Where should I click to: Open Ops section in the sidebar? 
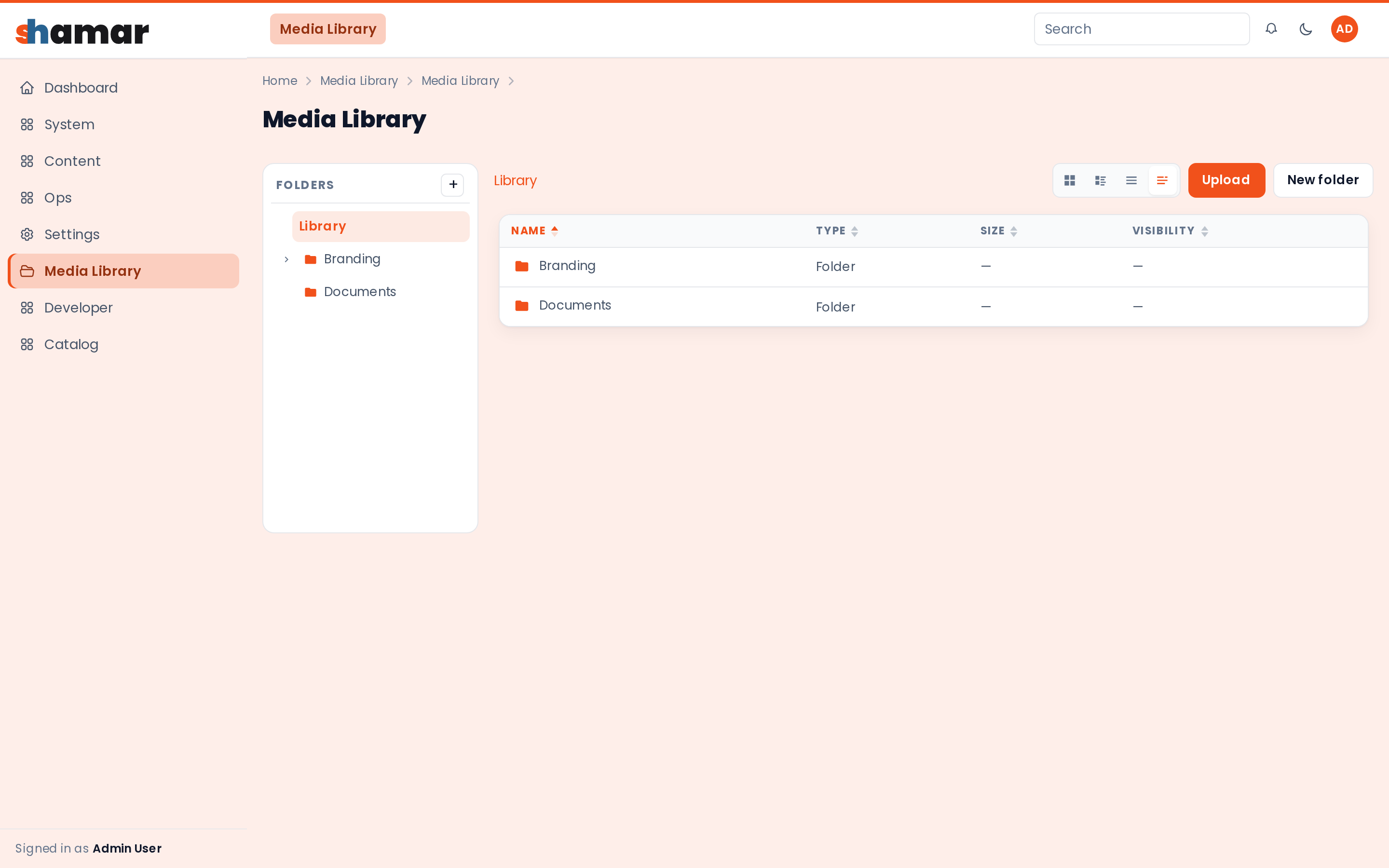coord(123,198)
